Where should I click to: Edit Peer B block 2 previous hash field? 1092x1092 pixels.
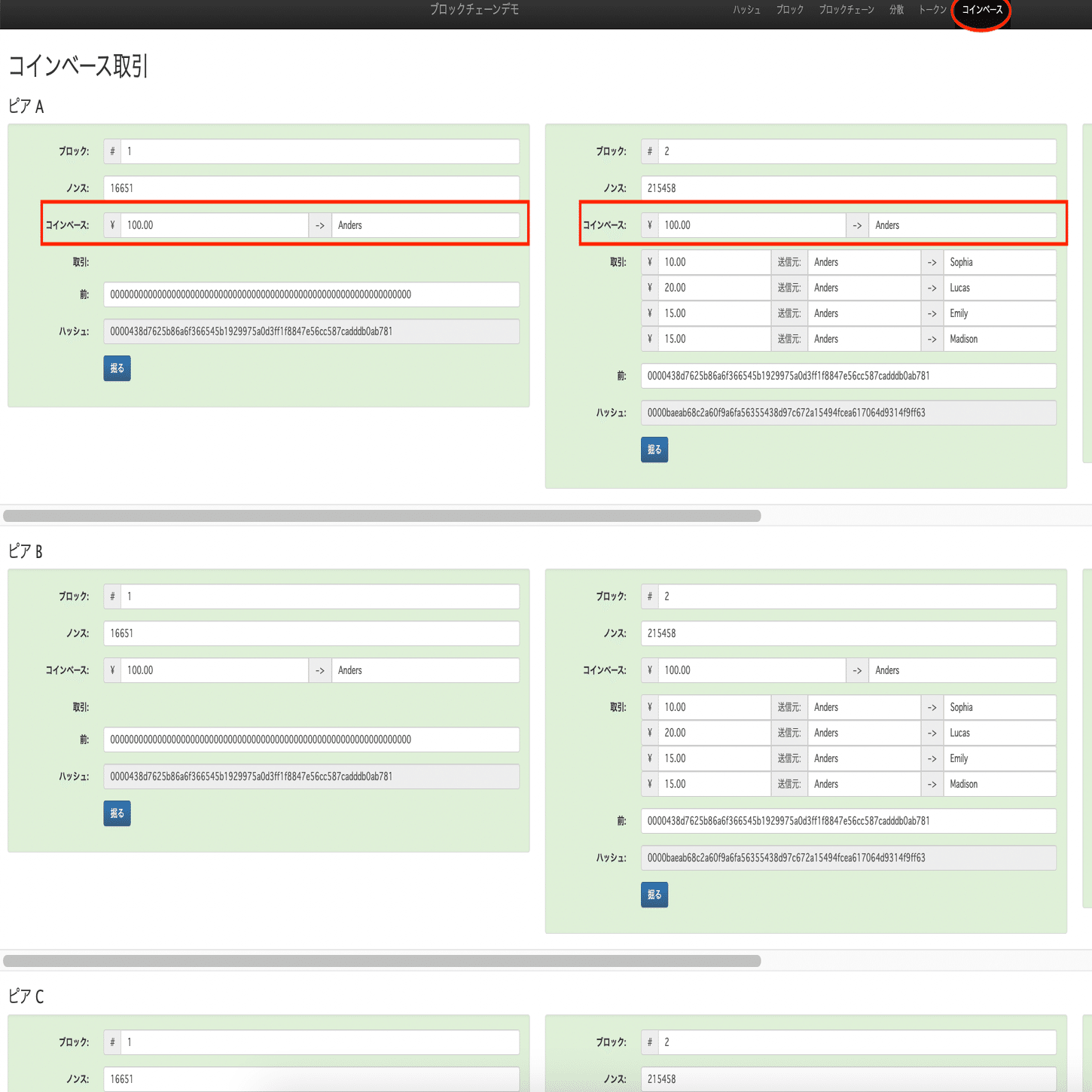(x=849, y=821)
